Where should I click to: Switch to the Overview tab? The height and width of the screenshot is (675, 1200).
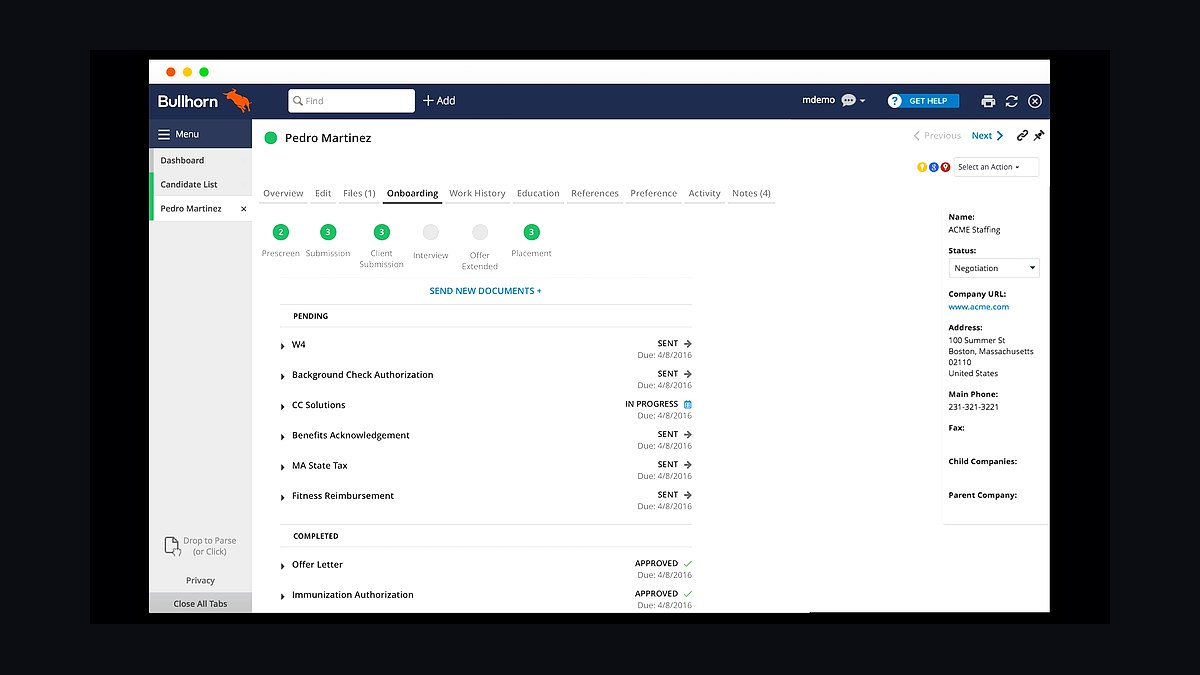coord(283,193)
